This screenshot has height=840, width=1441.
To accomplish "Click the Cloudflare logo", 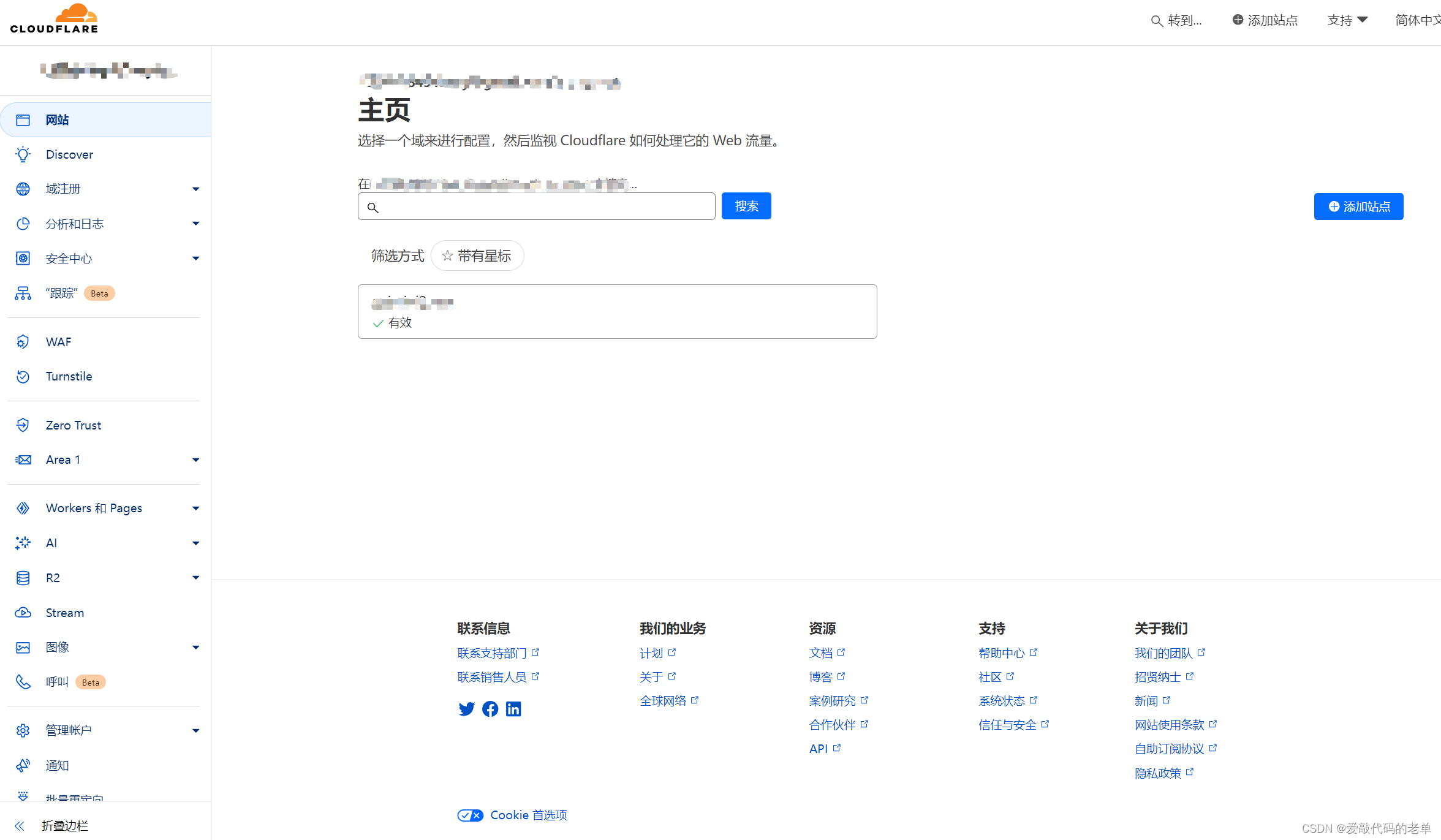I will click(54, 18).
